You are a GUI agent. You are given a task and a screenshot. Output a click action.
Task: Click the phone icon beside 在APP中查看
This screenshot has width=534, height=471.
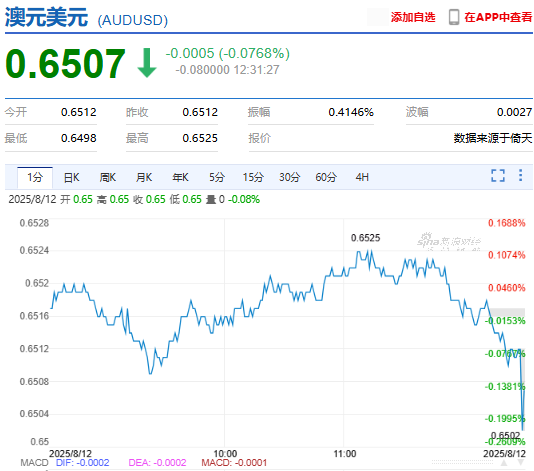coord(453,17)
